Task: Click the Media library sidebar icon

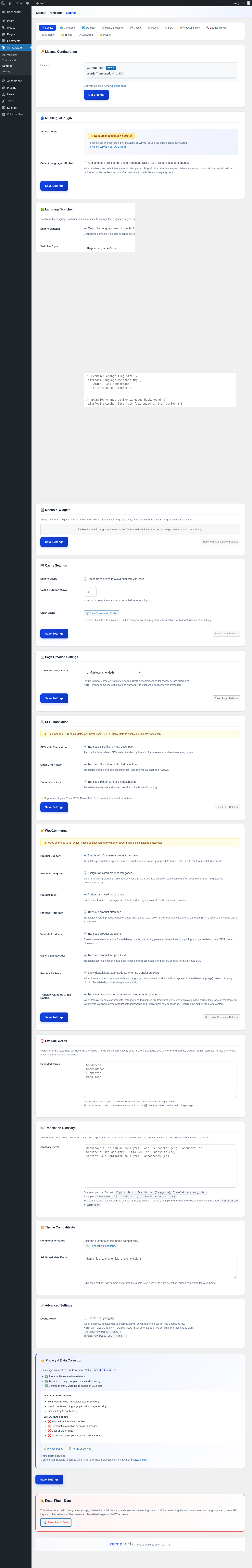Action: click(4, 27)
